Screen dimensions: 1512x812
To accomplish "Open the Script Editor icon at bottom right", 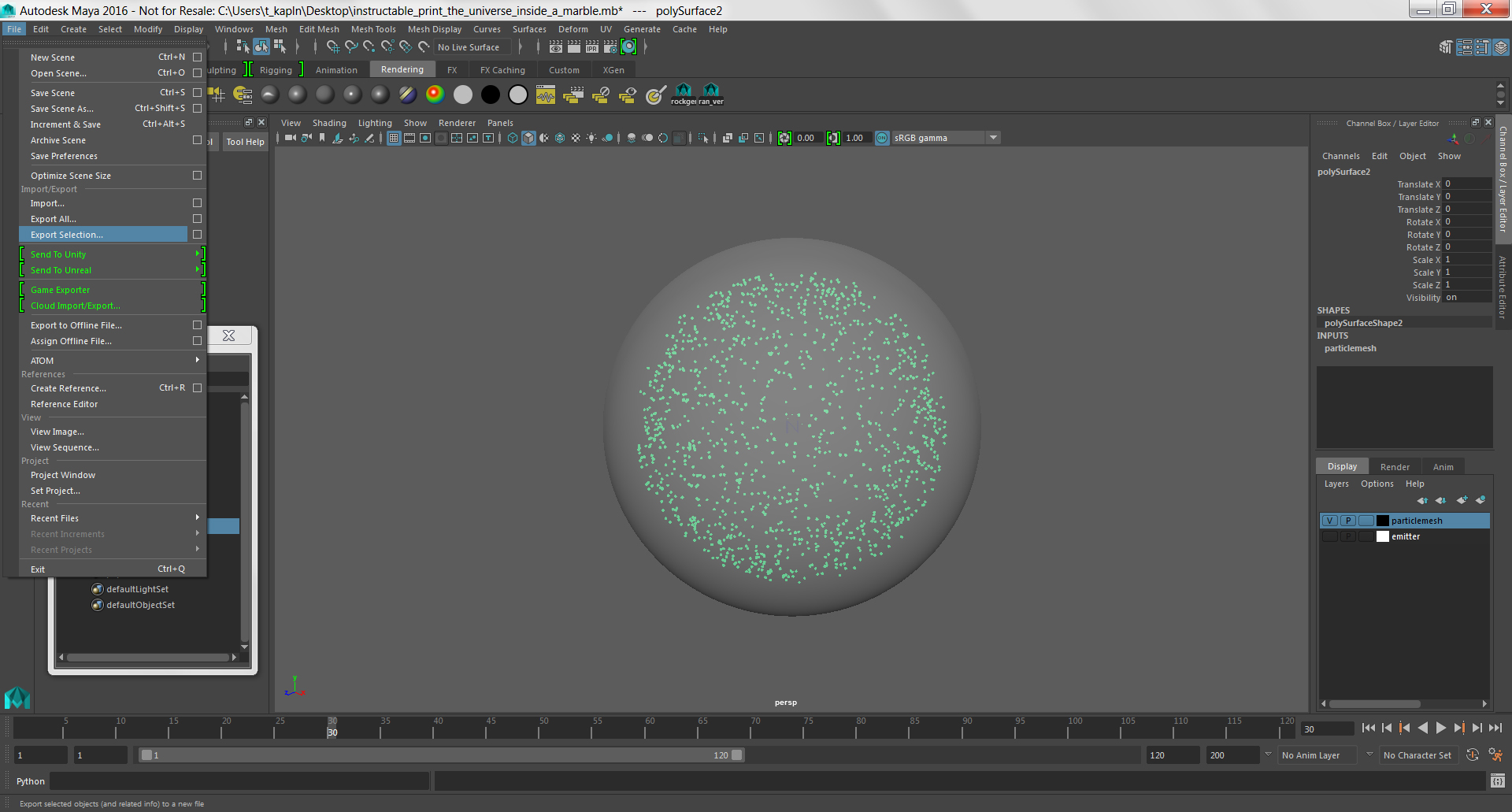I will coord(1498,781).
